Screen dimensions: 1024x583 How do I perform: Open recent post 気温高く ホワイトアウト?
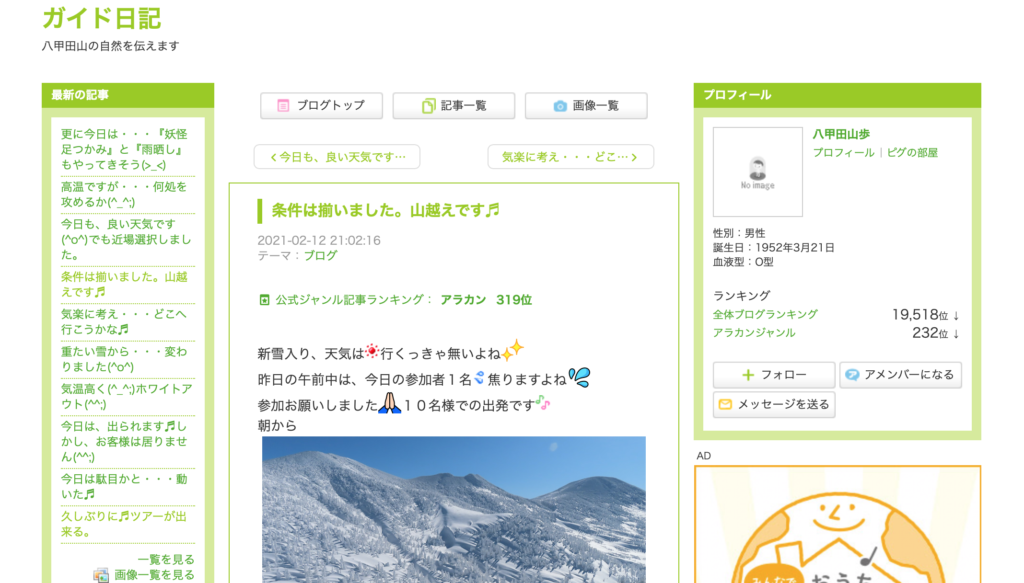tap(127, 396)
